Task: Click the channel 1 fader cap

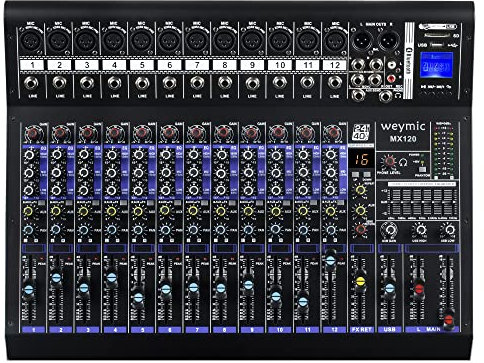Action: click(29, 290)
